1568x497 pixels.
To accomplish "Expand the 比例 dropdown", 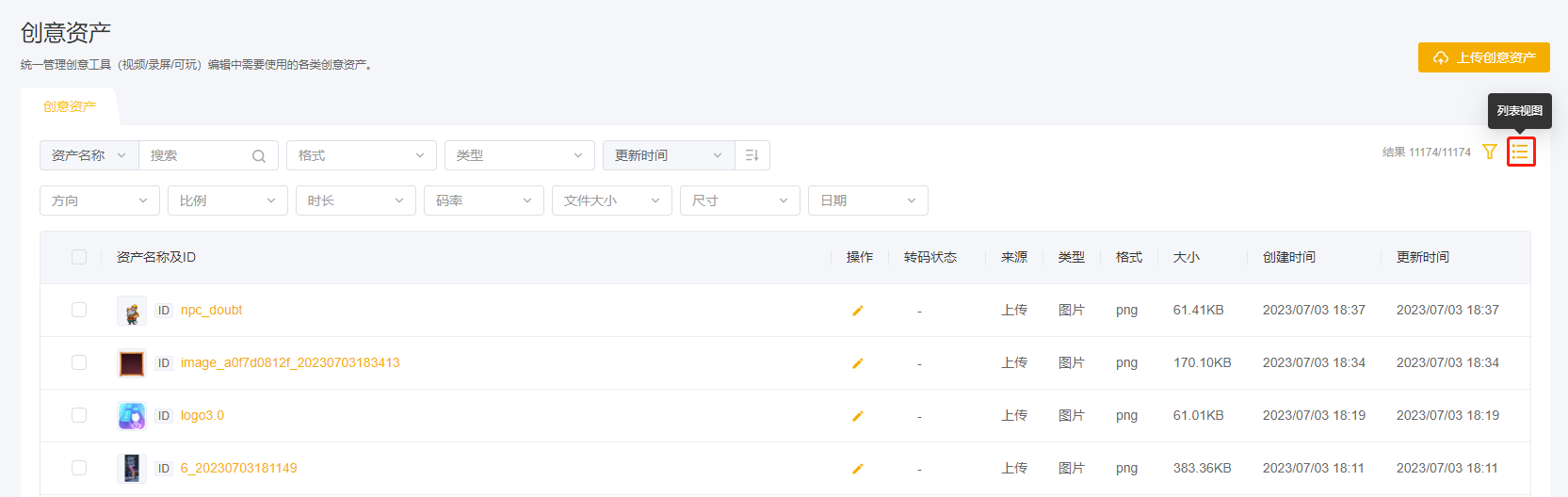I will [228, 200].
